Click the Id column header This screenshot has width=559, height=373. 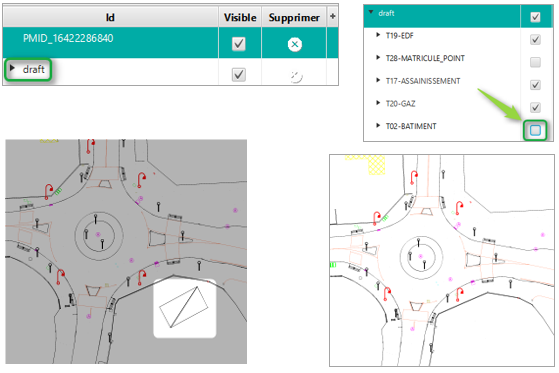[110, 17]
